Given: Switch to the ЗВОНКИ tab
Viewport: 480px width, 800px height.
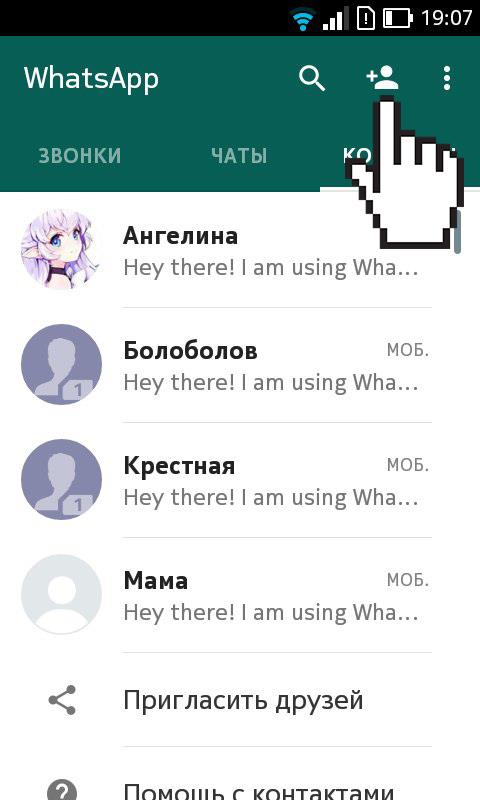Looking at the screenshot, I should (x=80, y=156).
